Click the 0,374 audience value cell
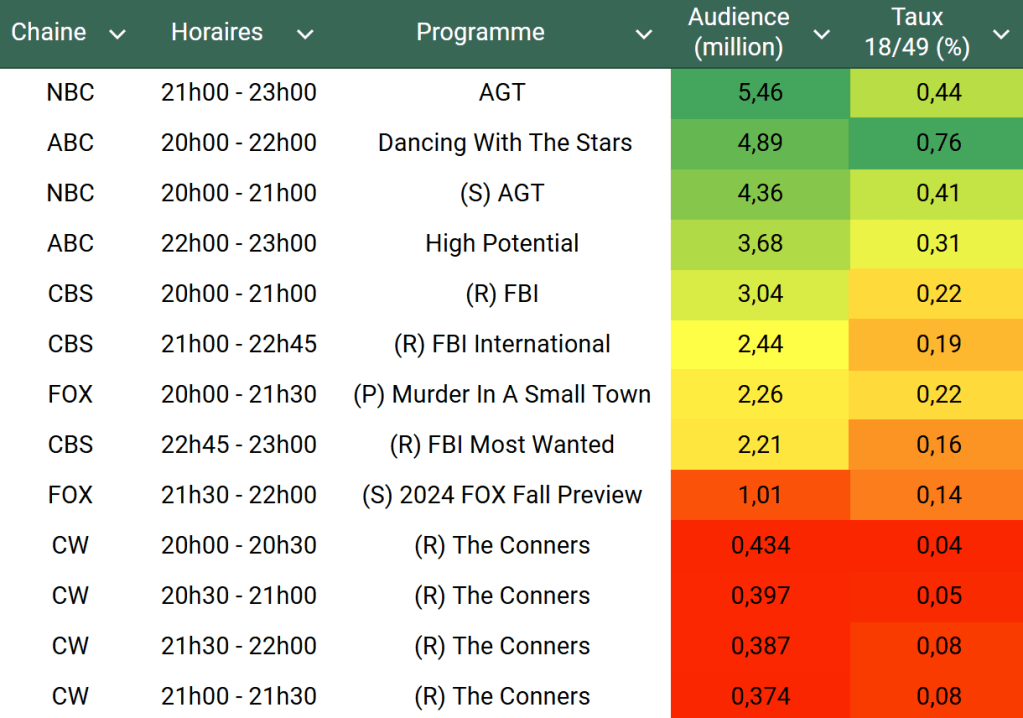1023x718 pixels. click(x=759, y=696)
